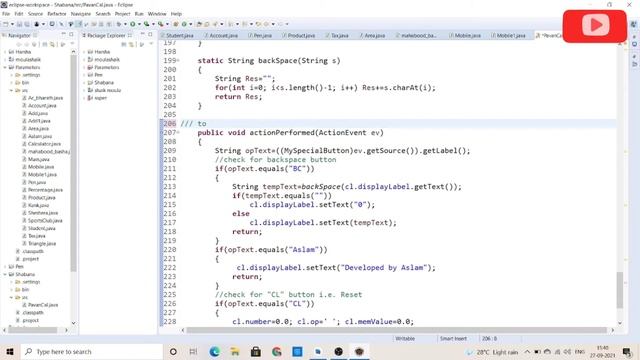This screenshot has height=360, width=640.
Task: Select PavanCal.java in Navigator
Action: (43, 305)
